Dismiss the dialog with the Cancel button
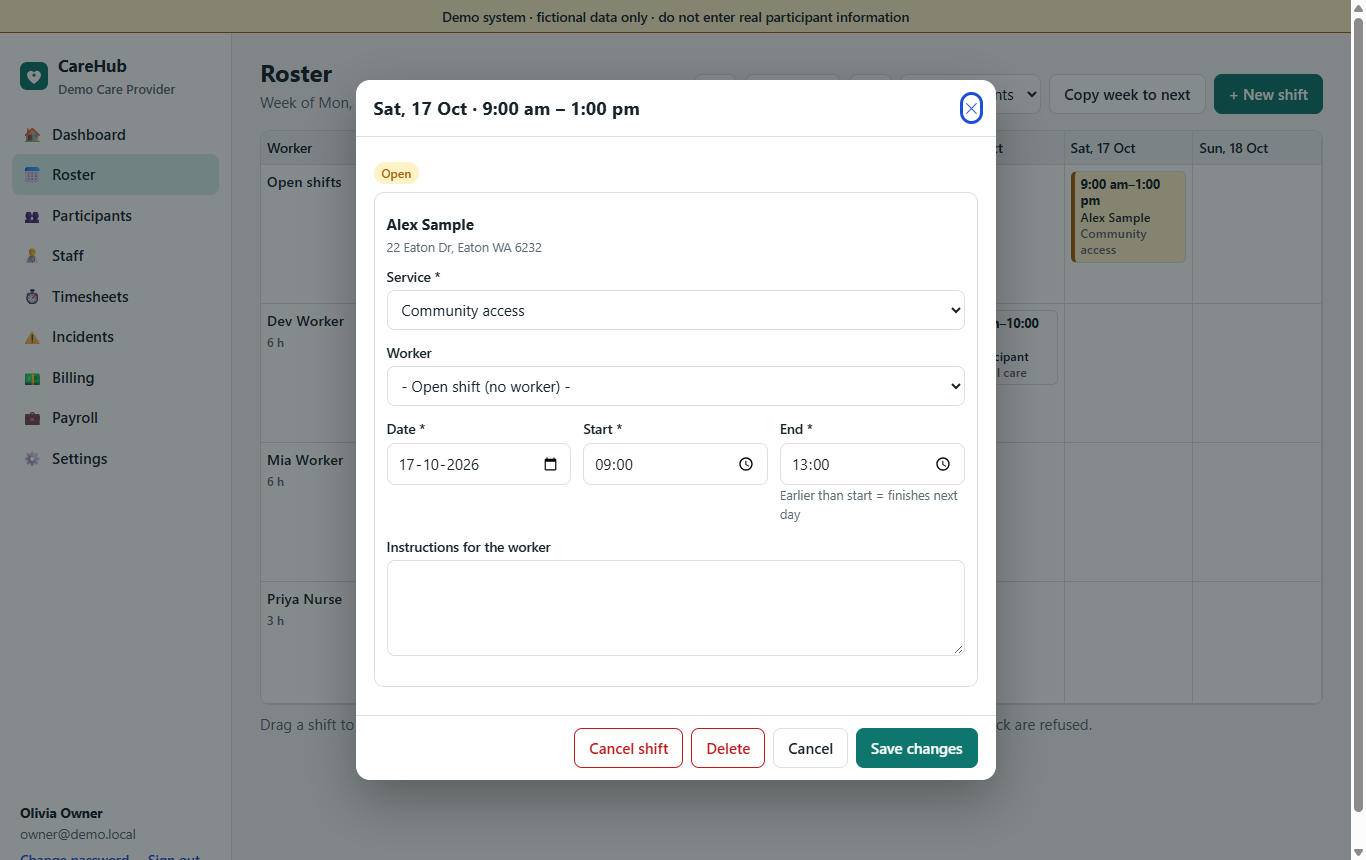Image resolution: width=1366 pixels, height=860 pixels. tap(810, 748)
